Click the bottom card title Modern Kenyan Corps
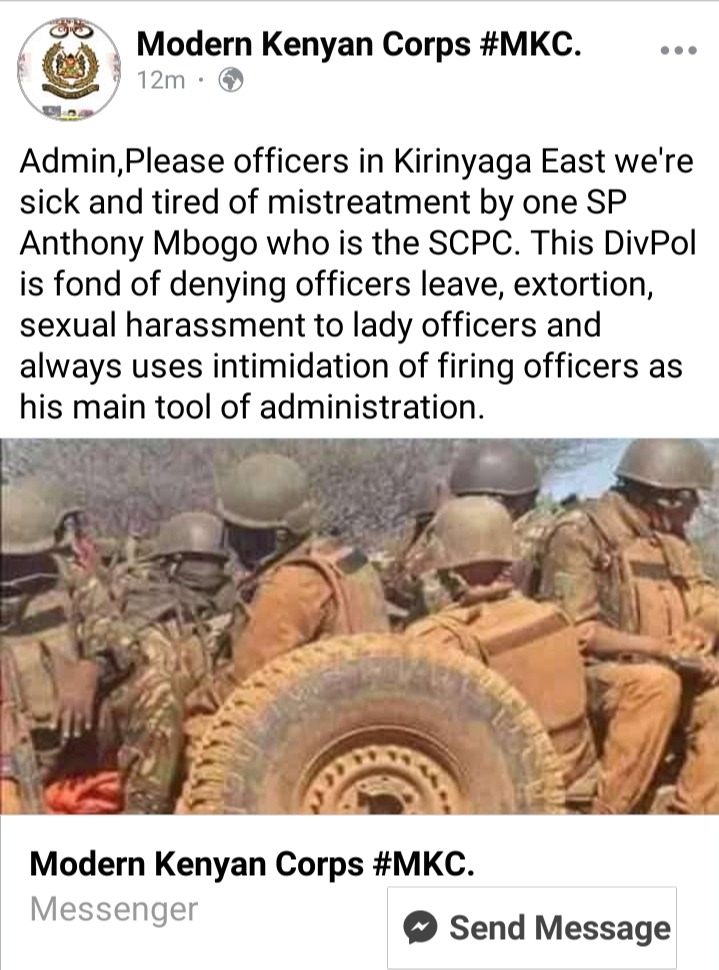 click(252, 864)
